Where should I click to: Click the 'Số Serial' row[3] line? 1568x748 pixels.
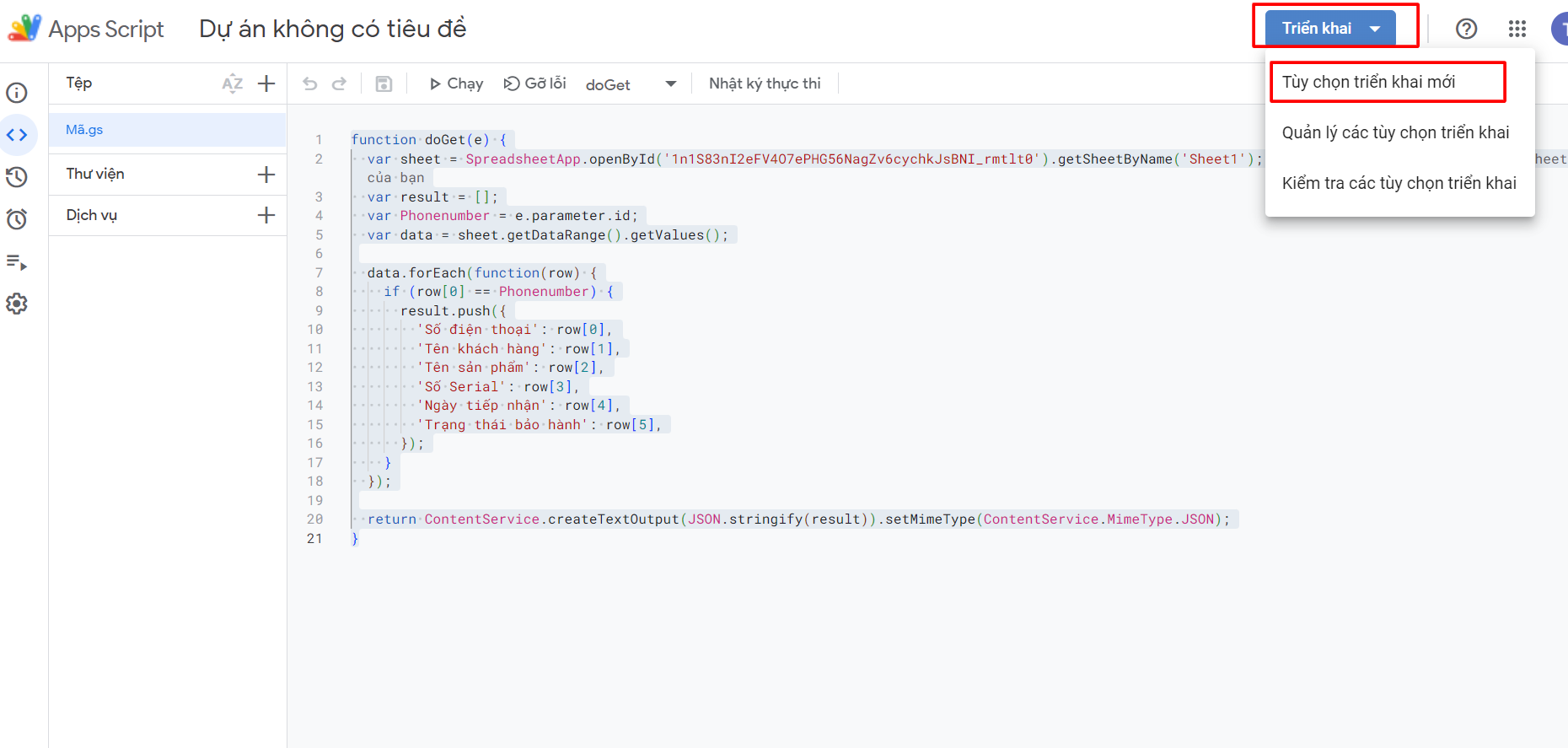click(497, 387)
